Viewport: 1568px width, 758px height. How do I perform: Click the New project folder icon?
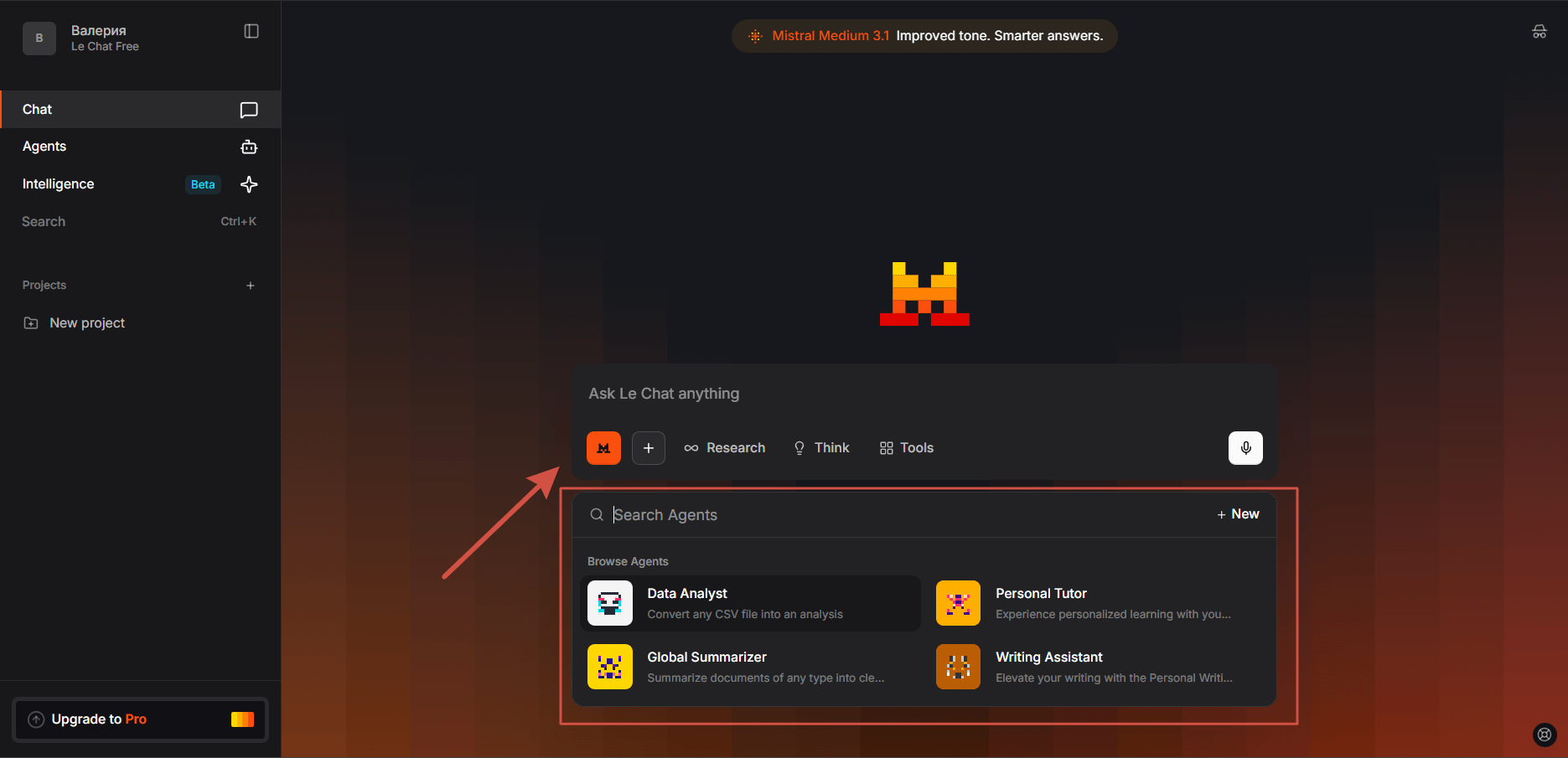point(31,323)
